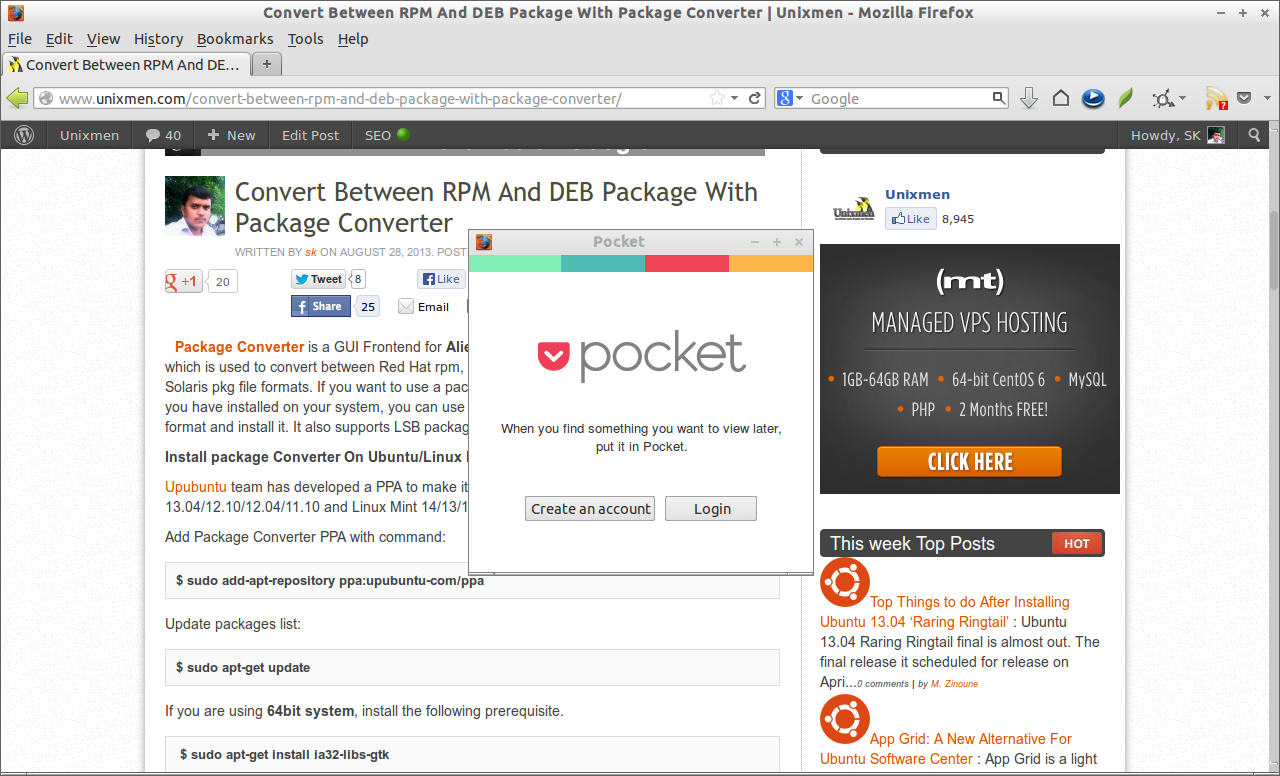The image size is (1280, 776).
Task: Click Edit Post in the admin bar
Action: (x=310, y=135)
